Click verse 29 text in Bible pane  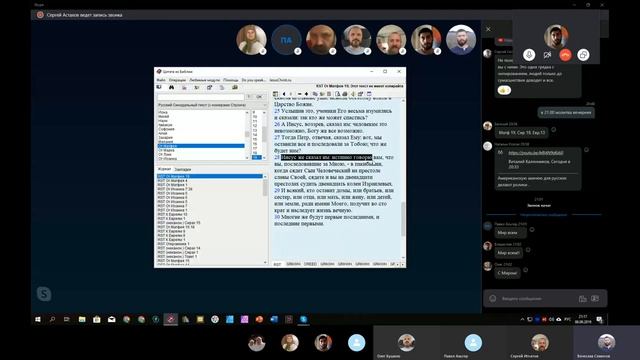(334, 200)
